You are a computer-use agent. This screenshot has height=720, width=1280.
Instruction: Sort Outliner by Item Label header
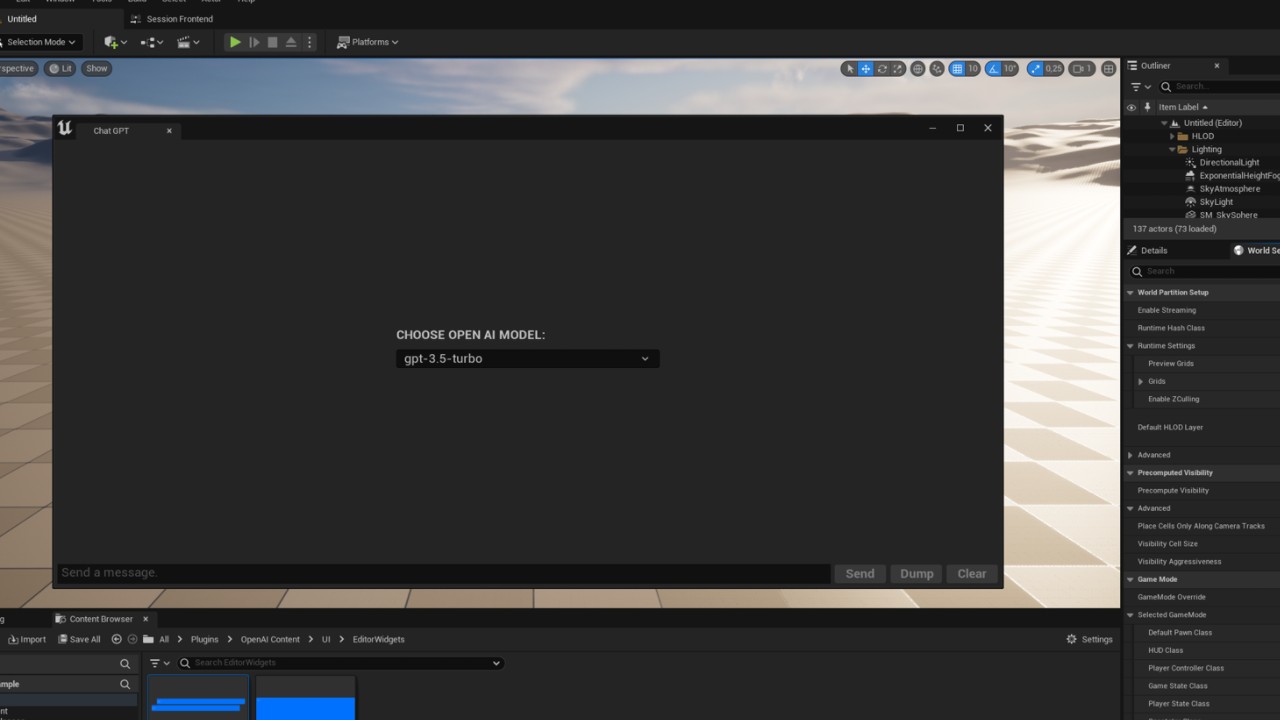[x=1183, y=107]
